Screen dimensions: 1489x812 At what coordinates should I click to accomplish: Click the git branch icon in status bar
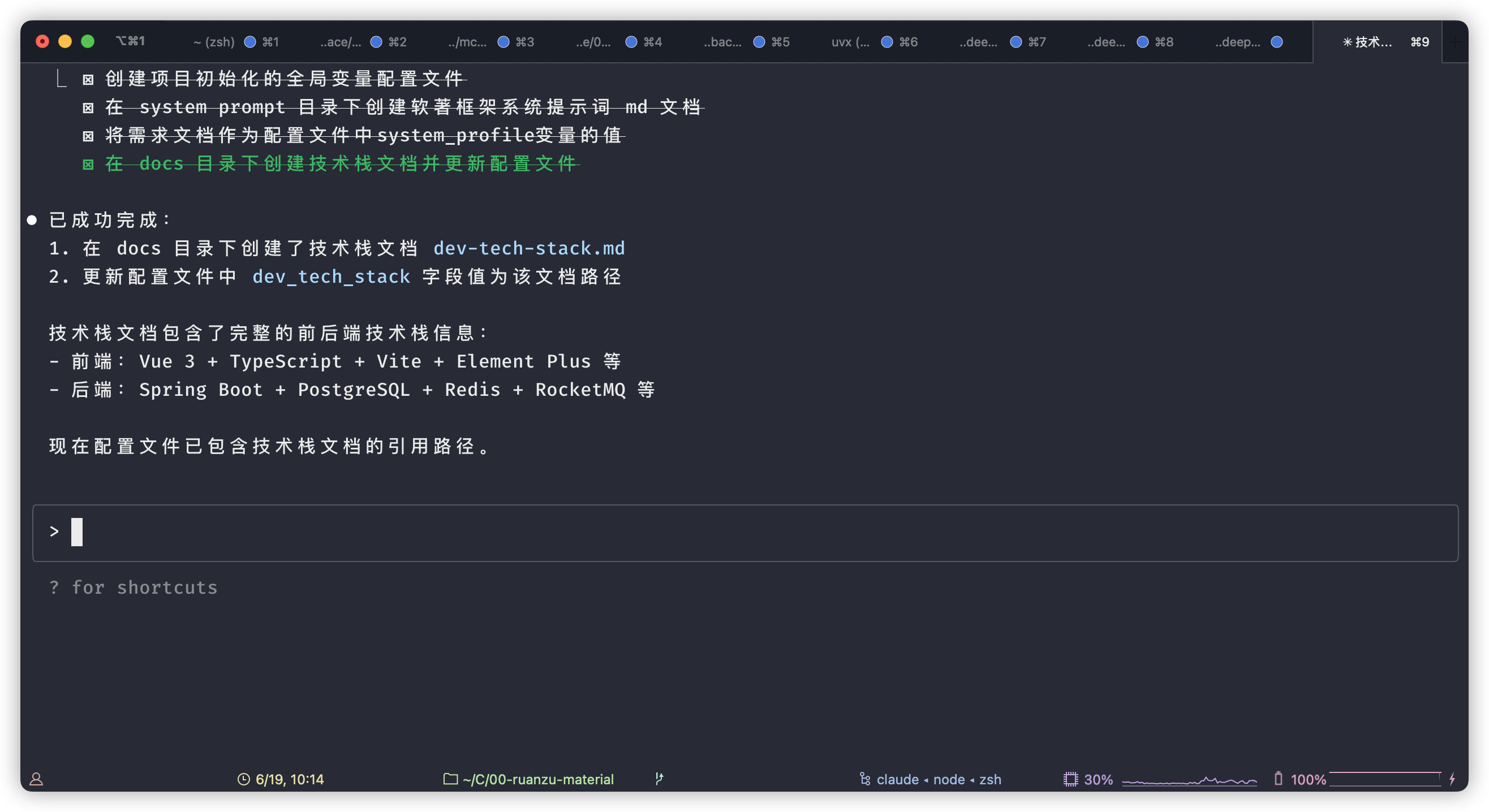coord(659,779)
